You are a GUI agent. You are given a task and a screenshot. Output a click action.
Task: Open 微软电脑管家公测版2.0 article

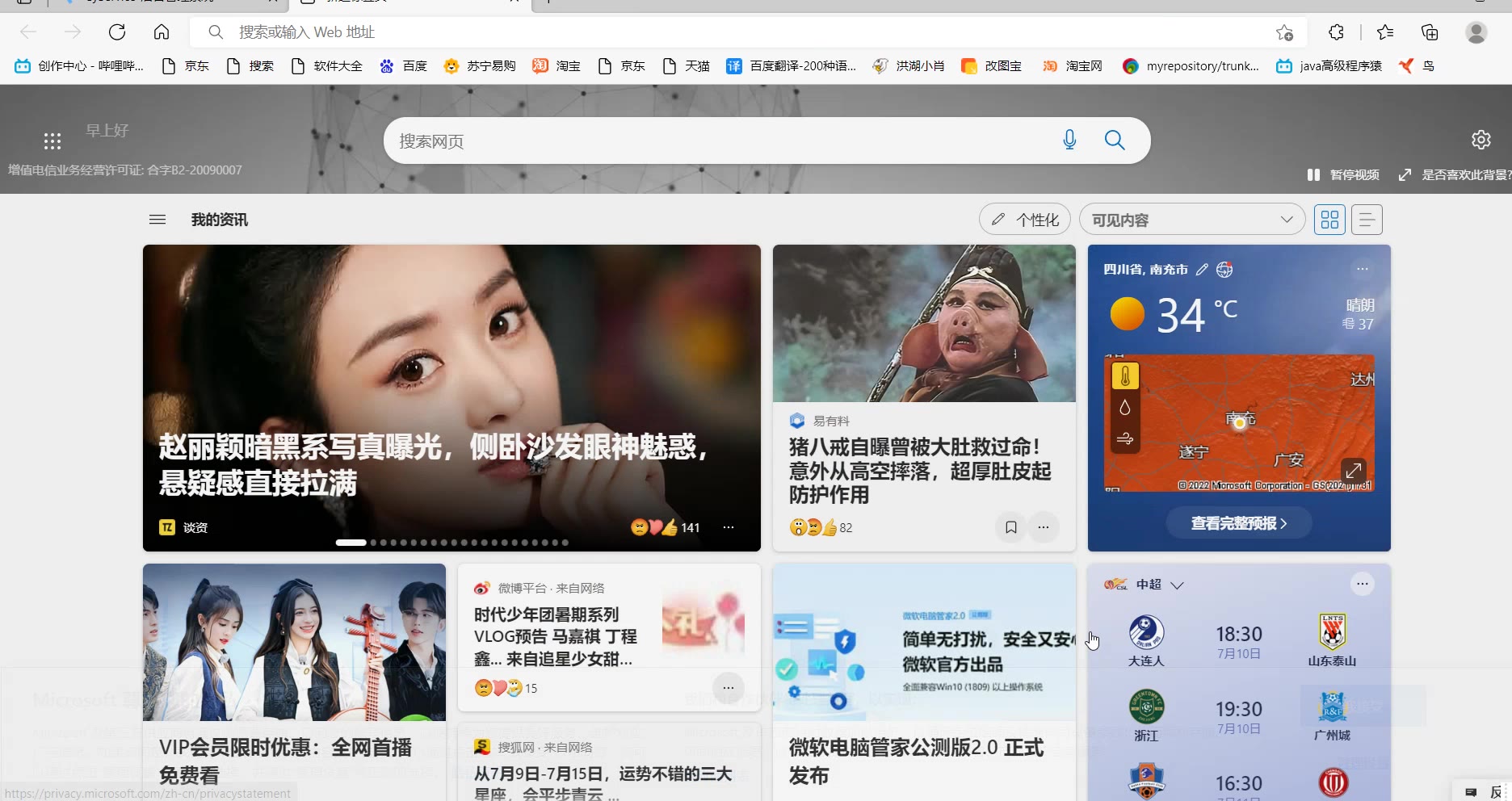click(916, 761)
